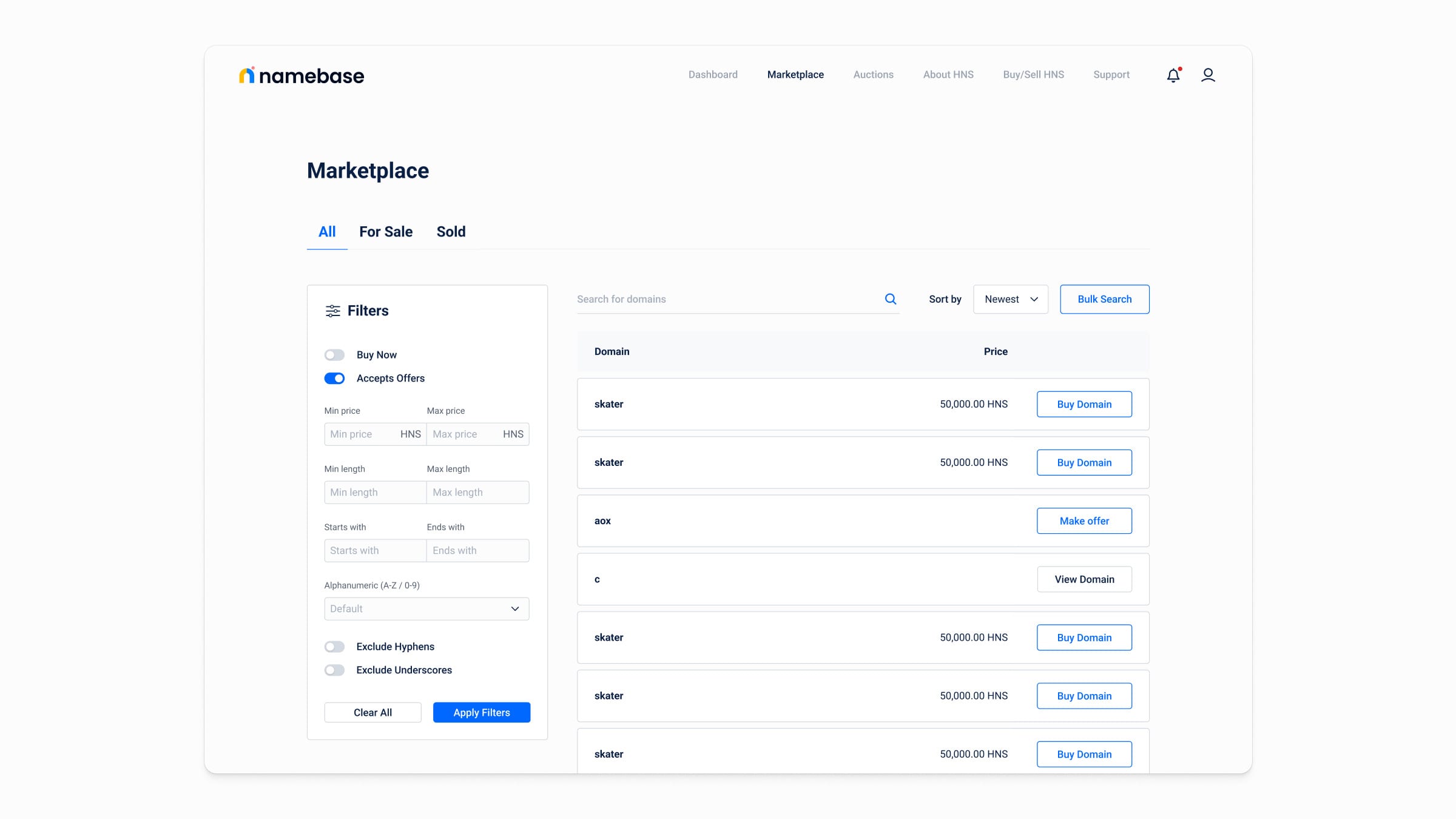Click the Filters sliders icon
This screenshot has width=1456, height=819.
pos(332,311)
